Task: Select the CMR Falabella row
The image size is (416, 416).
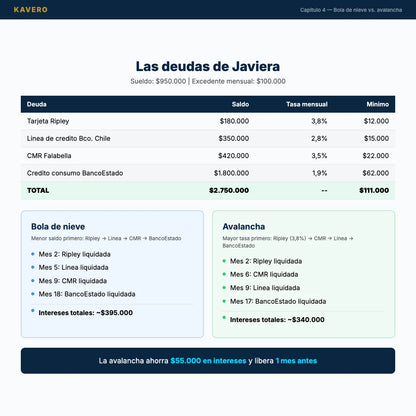Action: (208, 156)
